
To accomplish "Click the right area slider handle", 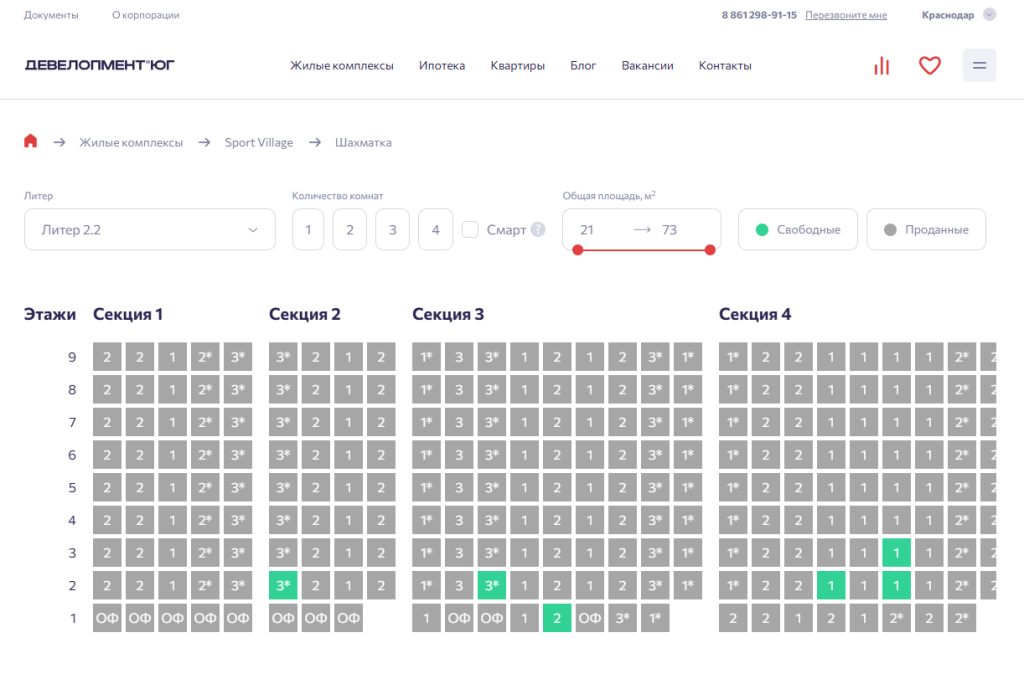I will click(x=710, y=250).
